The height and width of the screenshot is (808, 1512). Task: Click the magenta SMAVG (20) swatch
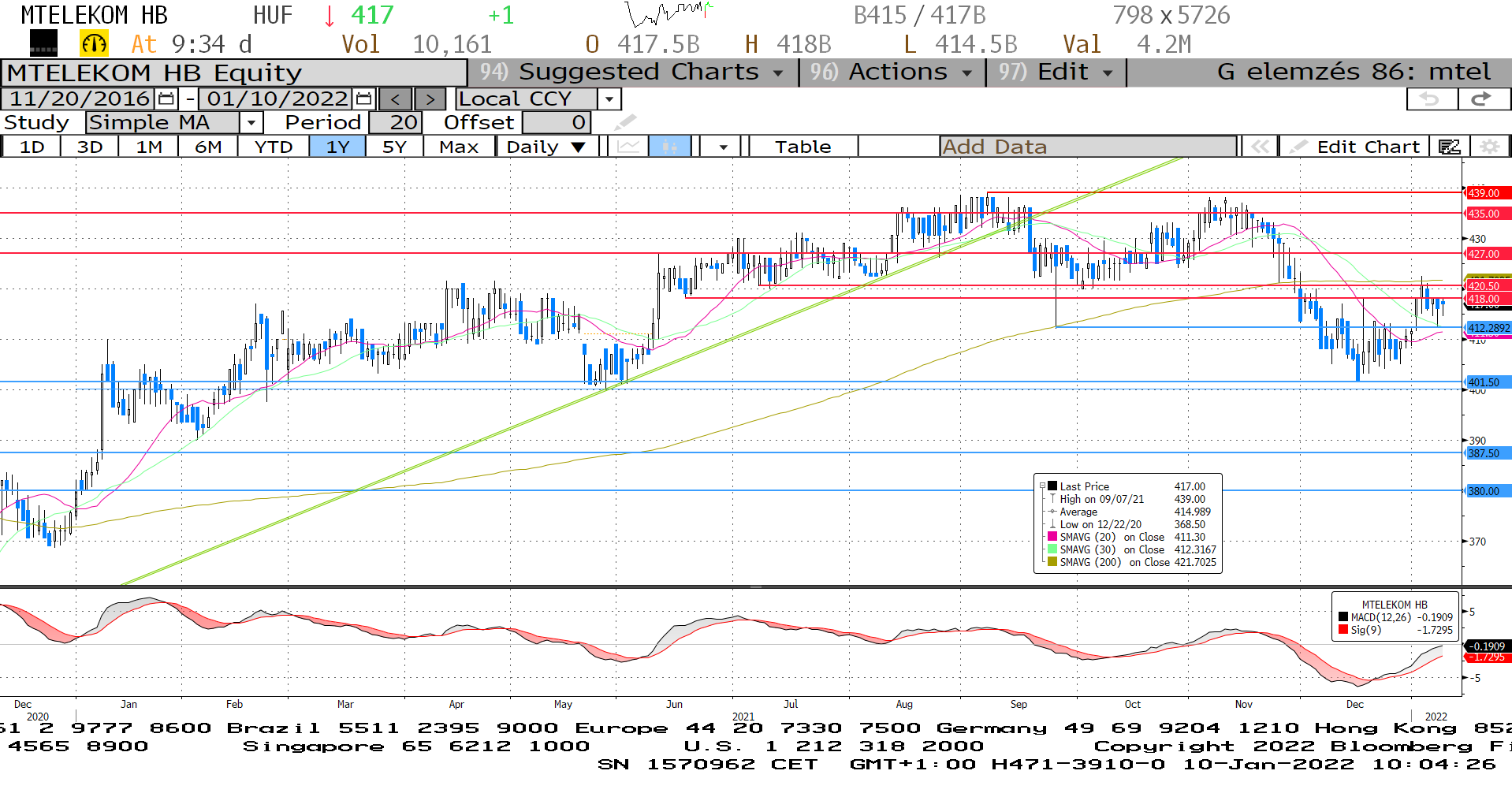coord(1052,537)
